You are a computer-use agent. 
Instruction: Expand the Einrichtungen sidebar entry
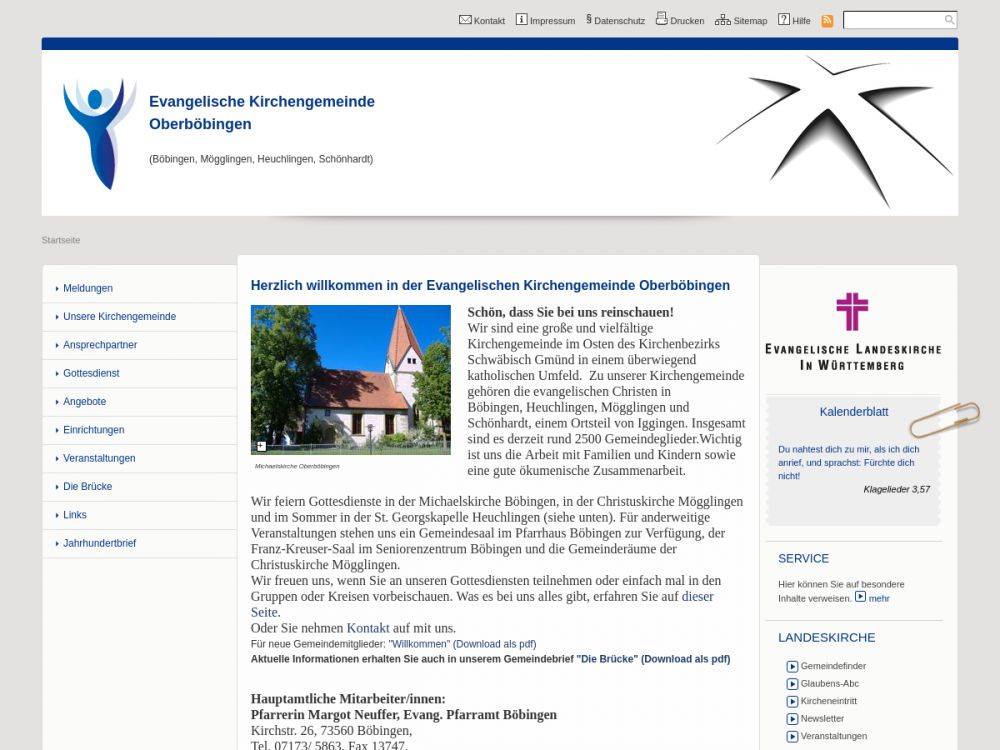pyautogui.click(x=93, y=430)
